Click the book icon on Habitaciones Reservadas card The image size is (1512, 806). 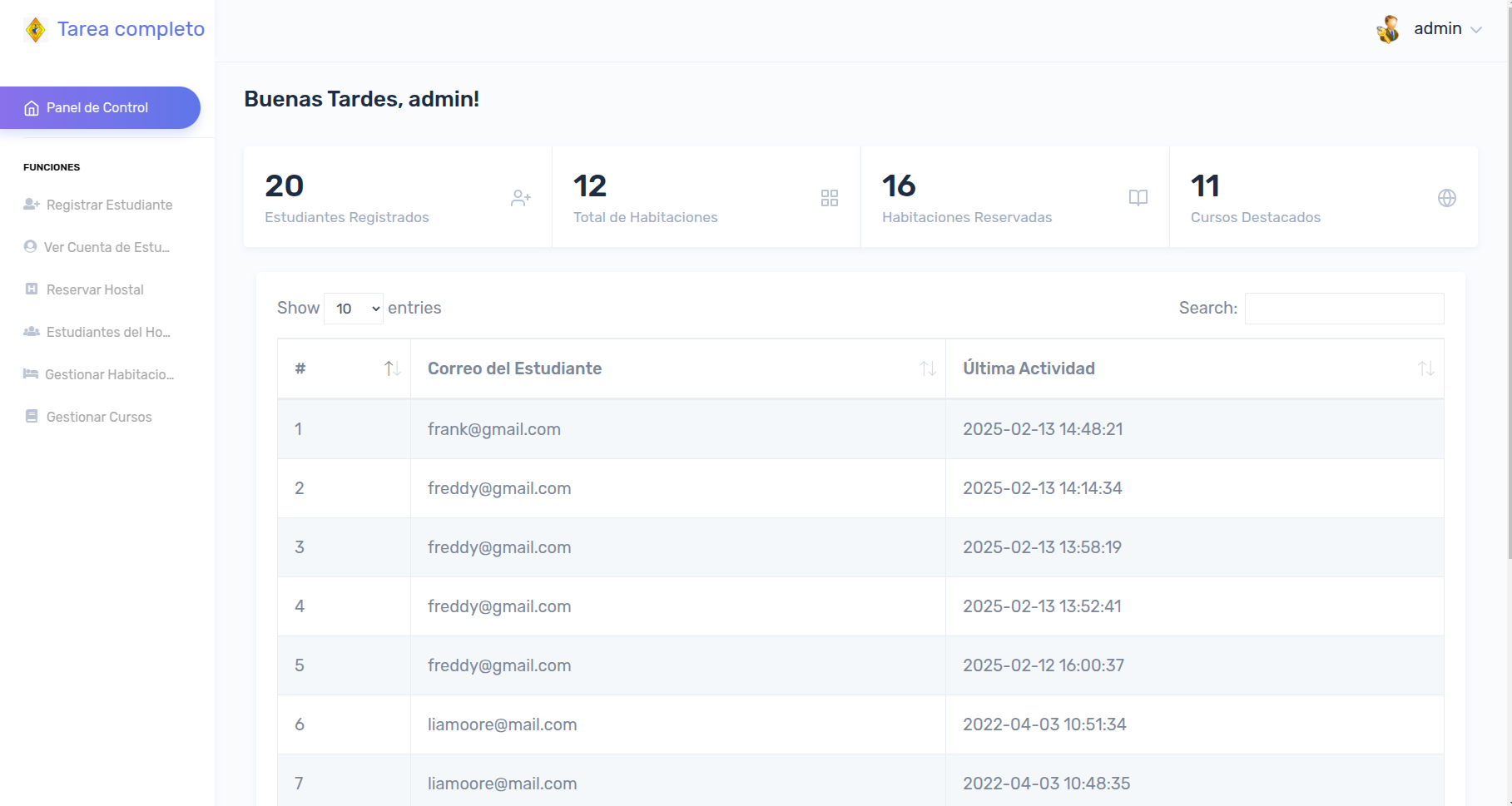click(1138, 198)
